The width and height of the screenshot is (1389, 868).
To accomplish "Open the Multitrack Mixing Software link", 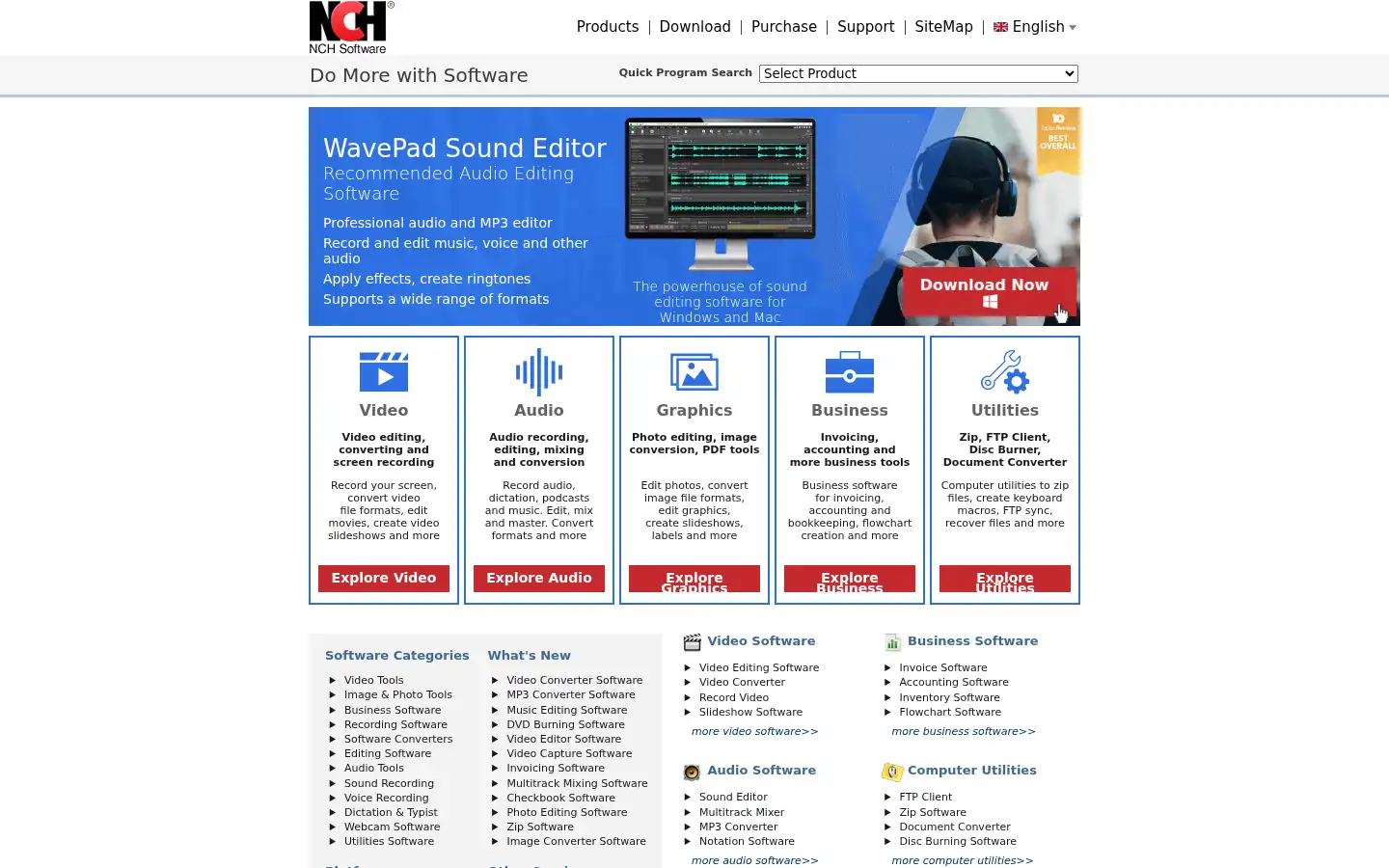I will pos(578,784).
